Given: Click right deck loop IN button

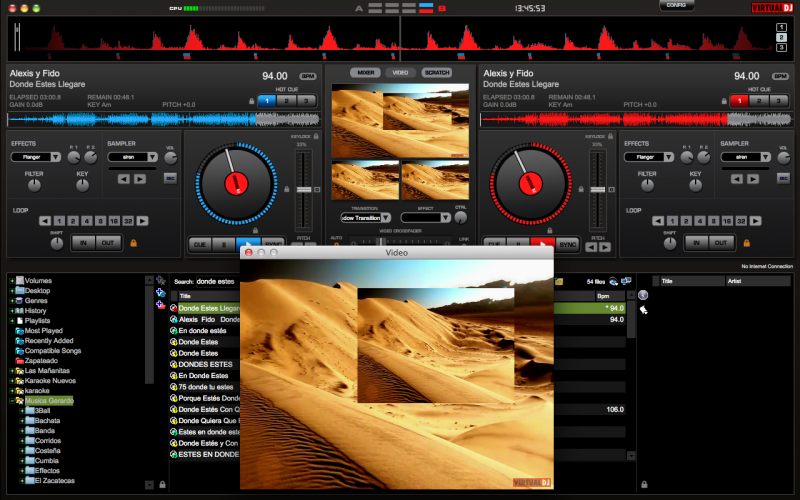Looking at the screenshot, I should (696, 243).
